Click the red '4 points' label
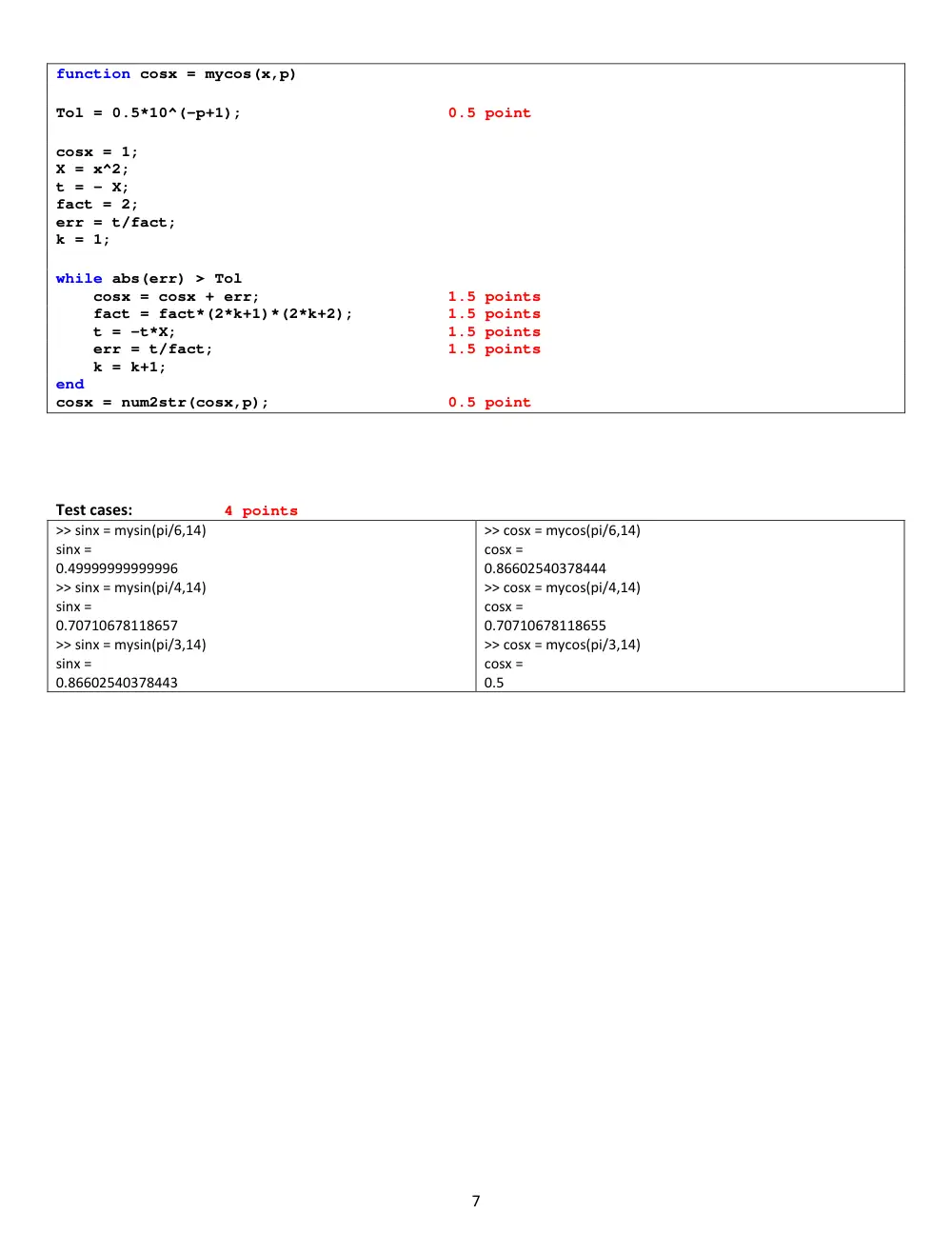952x1233 pixels. [x=261, y=511]
